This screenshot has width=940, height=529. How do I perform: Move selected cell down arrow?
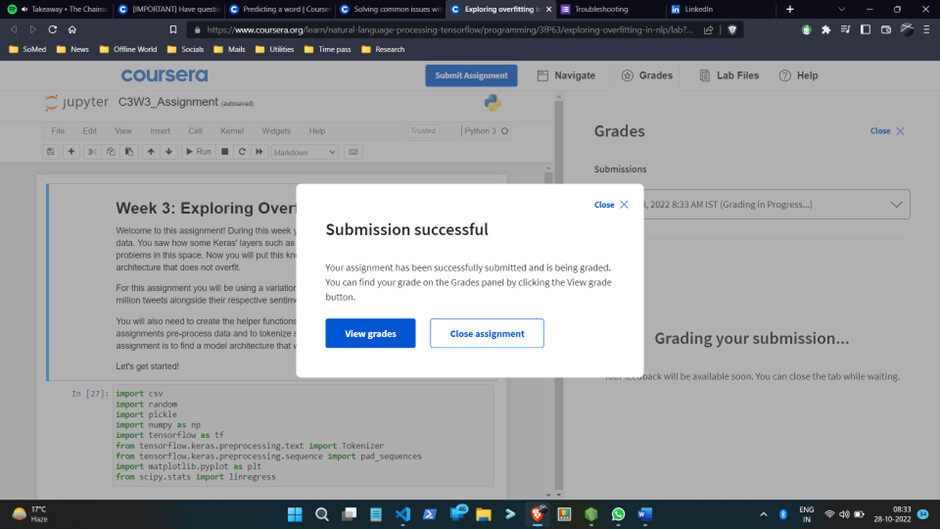pos(169,152)
